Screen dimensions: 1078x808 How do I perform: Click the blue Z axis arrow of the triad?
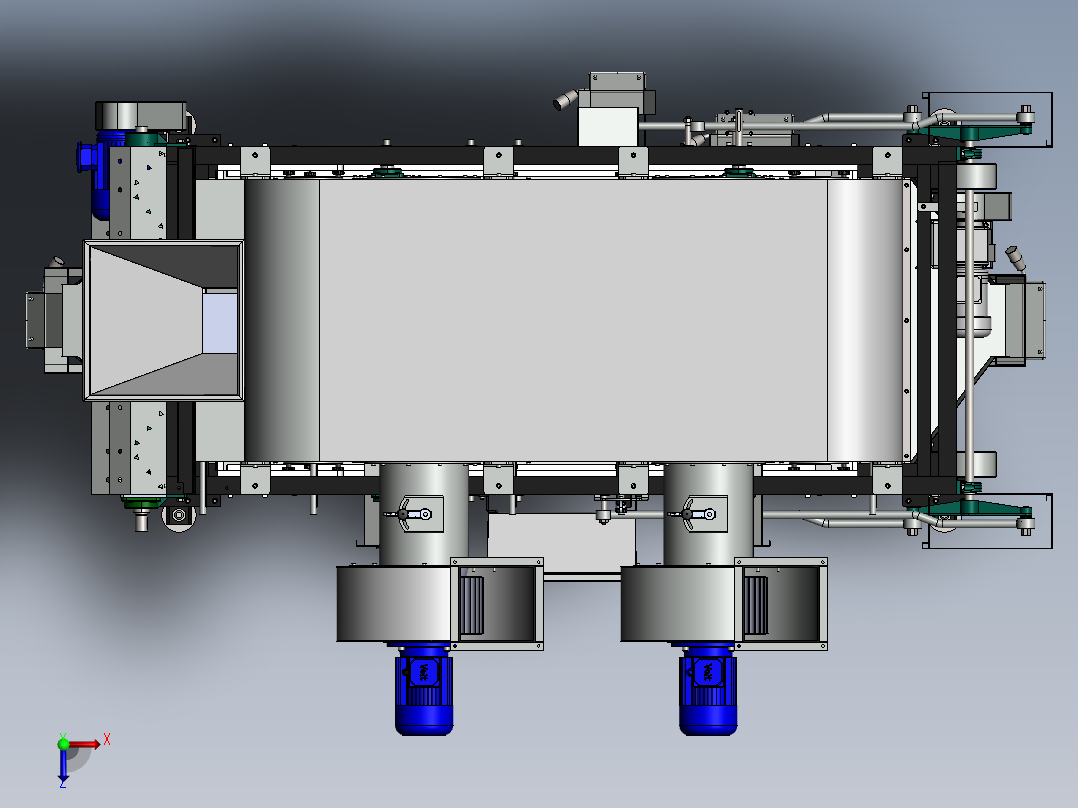coord(63,765)
